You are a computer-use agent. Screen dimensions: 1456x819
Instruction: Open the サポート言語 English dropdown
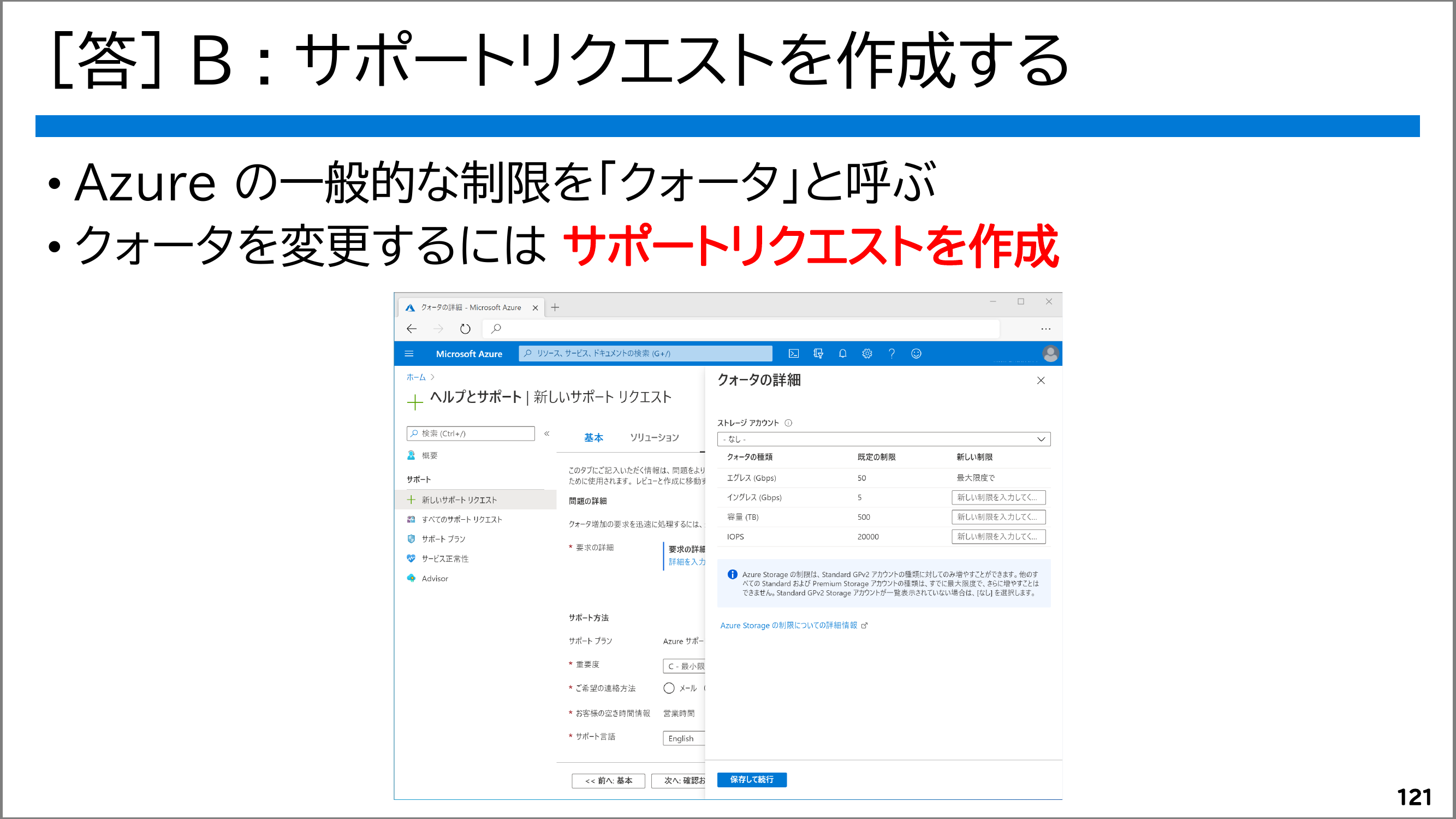[684, 738]
